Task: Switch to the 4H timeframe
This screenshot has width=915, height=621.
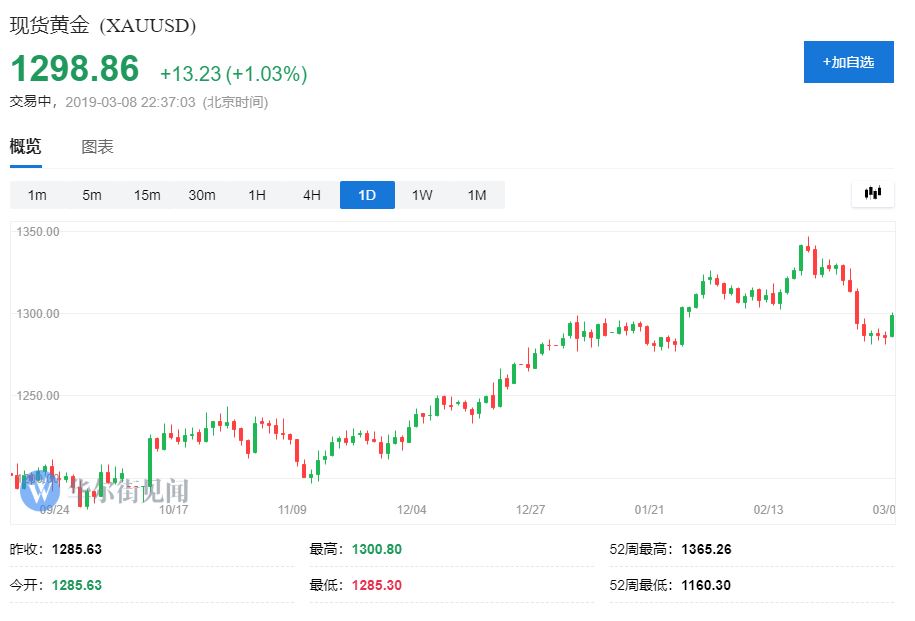Action: (x=312, y=195)
